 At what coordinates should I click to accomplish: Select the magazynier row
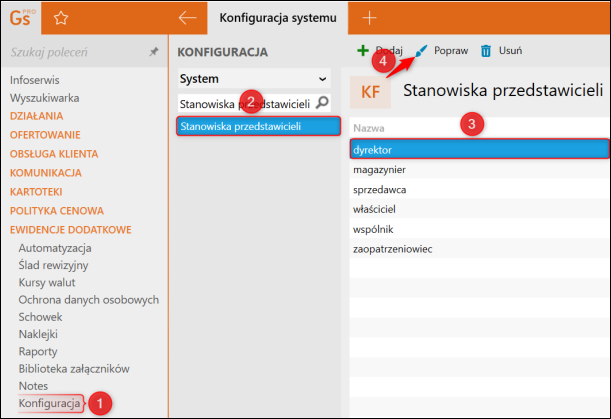pyautogui.click(x=480, y=170)
